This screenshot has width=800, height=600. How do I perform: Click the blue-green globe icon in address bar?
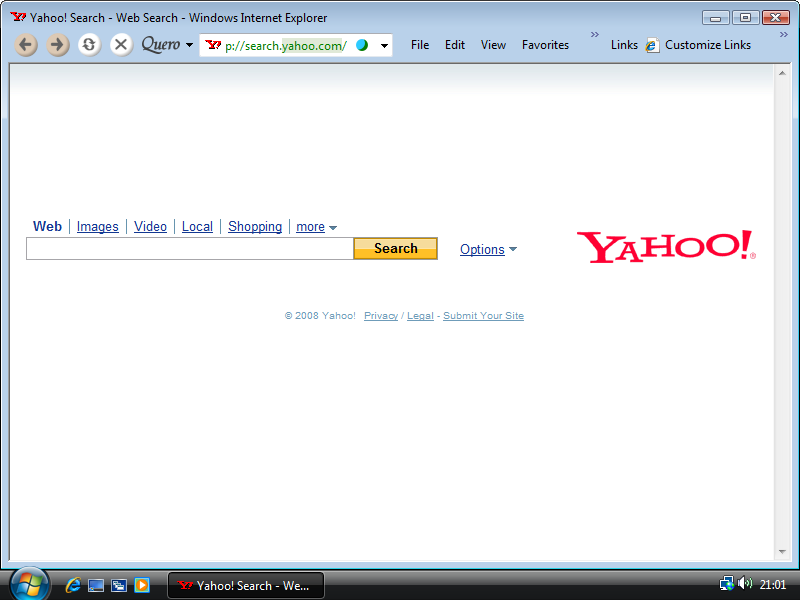[362, 45]
